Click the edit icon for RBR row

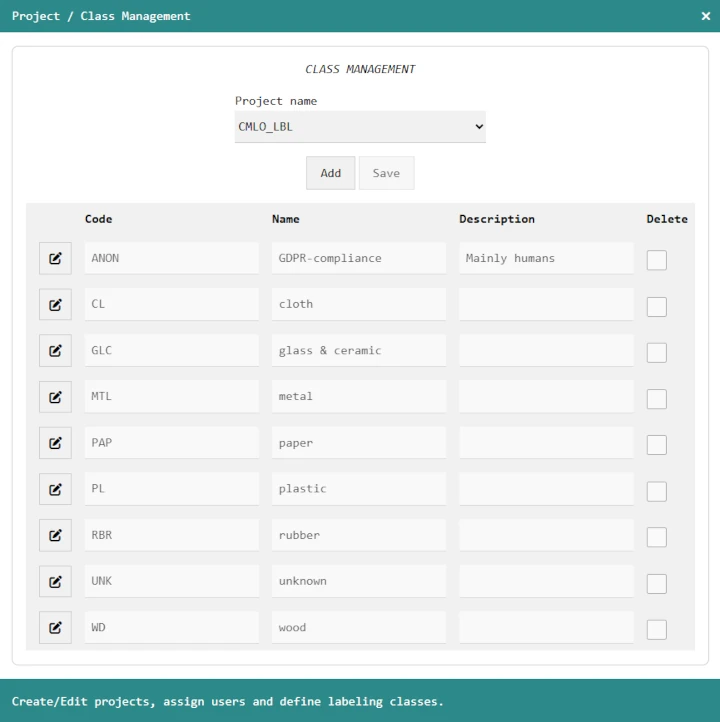coord(55,535)
